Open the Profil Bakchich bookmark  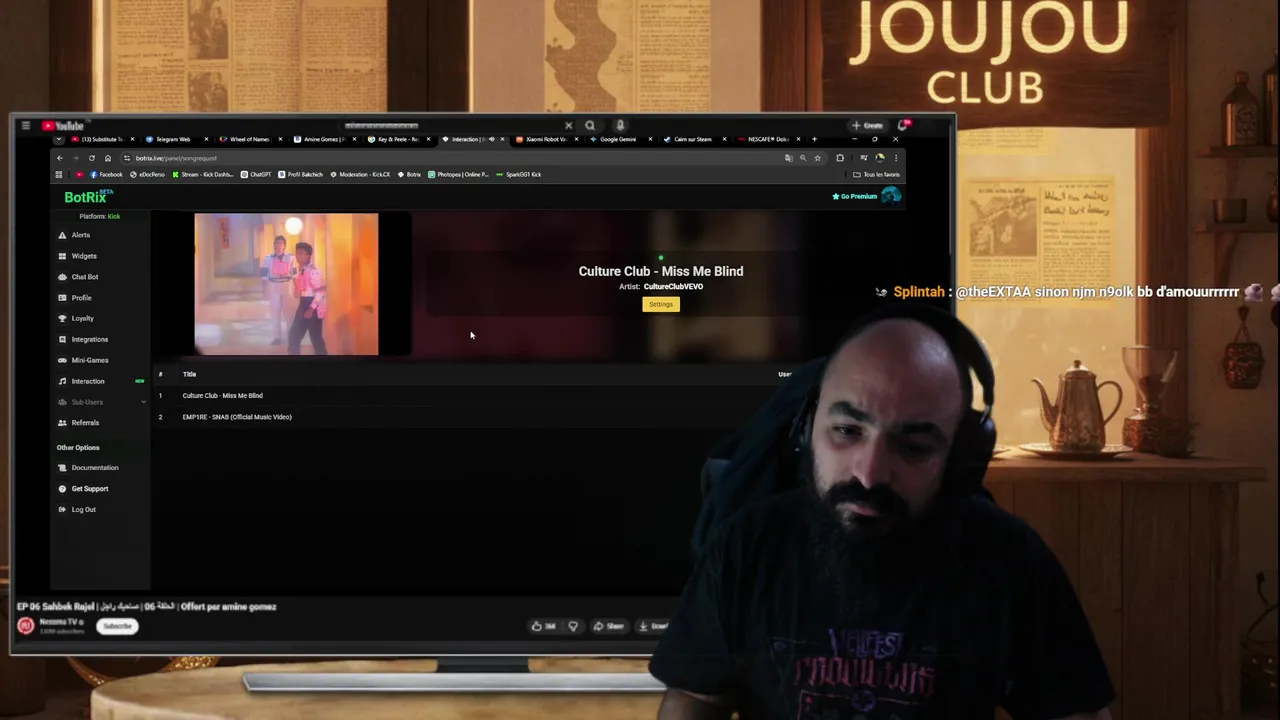point(301,175)
